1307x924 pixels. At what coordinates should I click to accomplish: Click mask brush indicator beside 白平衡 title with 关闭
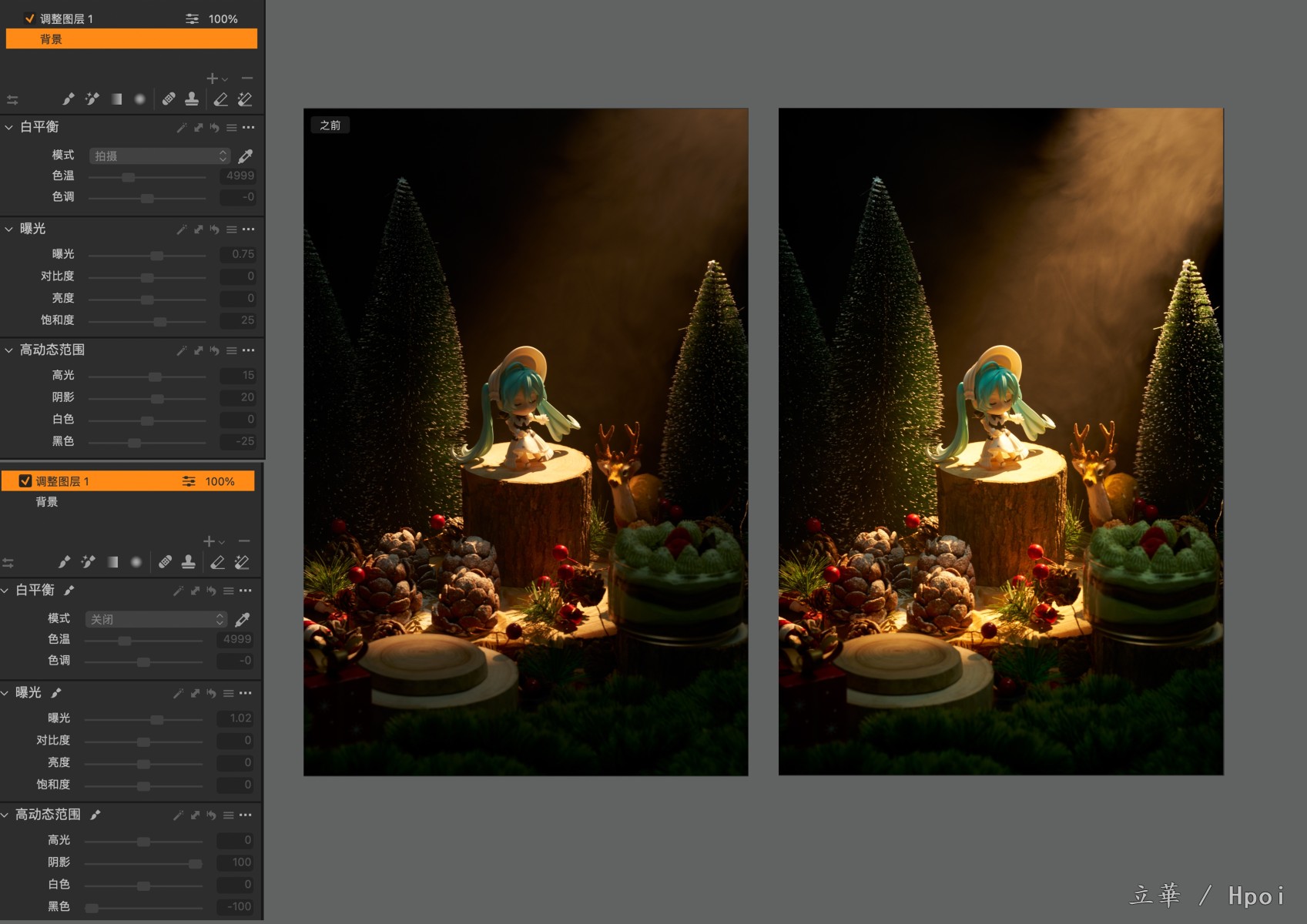[x=69, y=590]
